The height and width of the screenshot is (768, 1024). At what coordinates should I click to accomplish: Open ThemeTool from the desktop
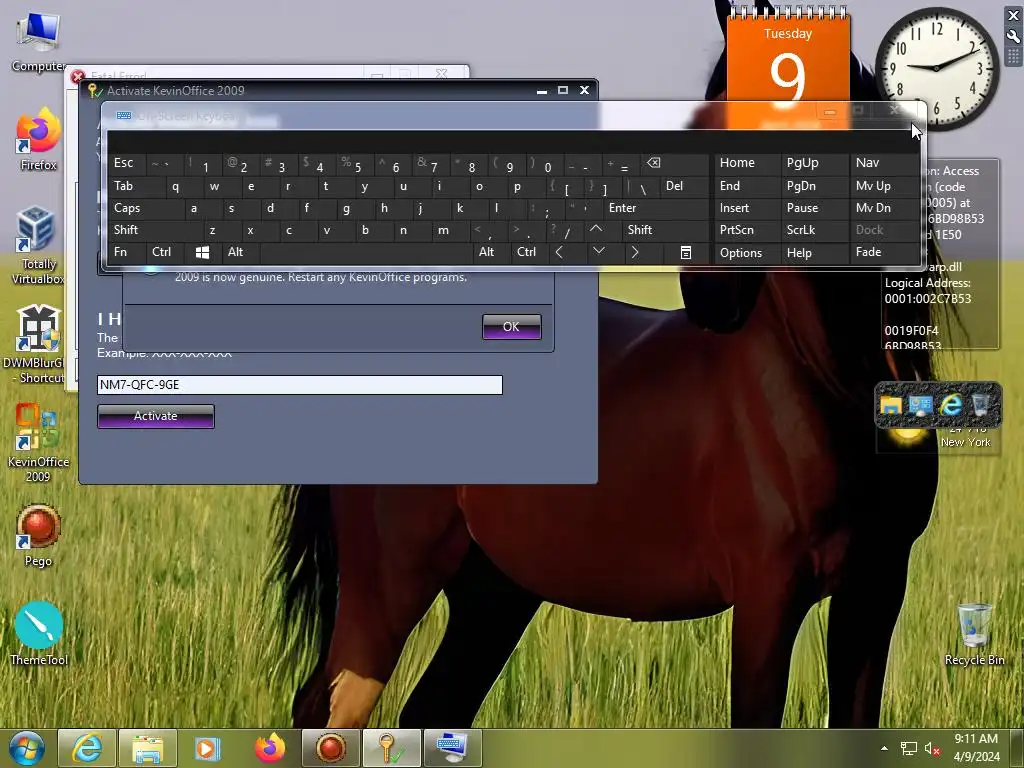pos(38,634)
